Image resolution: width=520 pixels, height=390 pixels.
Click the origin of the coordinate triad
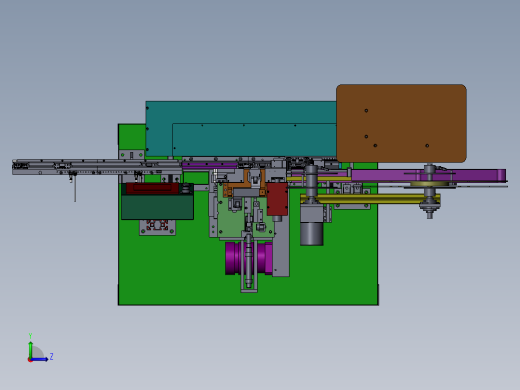coord(30,360)
